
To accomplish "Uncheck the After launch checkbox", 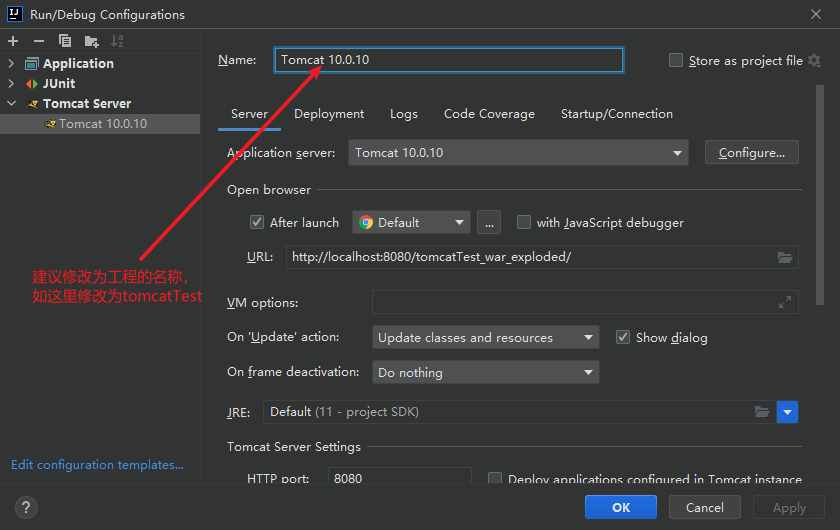I will 257,222.
